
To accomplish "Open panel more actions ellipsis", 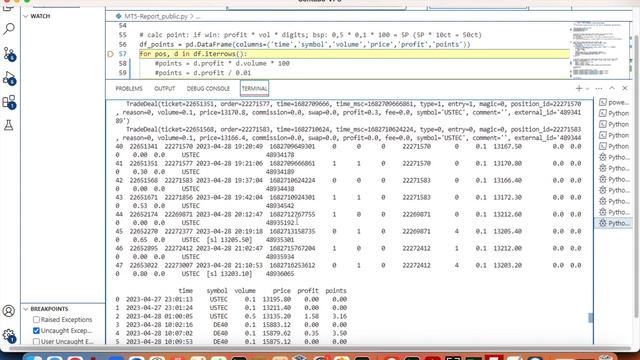I will click(x=599, y=88).
